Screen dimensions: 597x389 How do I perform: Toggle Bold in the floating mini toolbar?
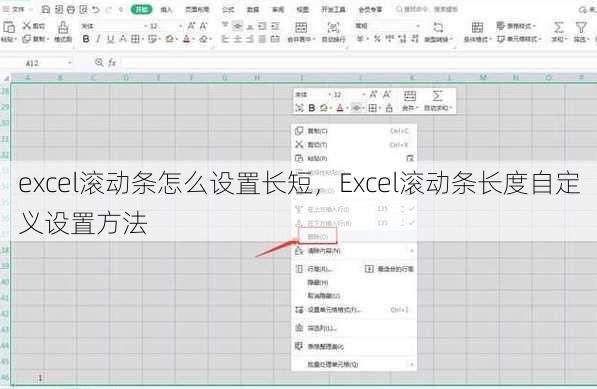click(x=311, y=108)
